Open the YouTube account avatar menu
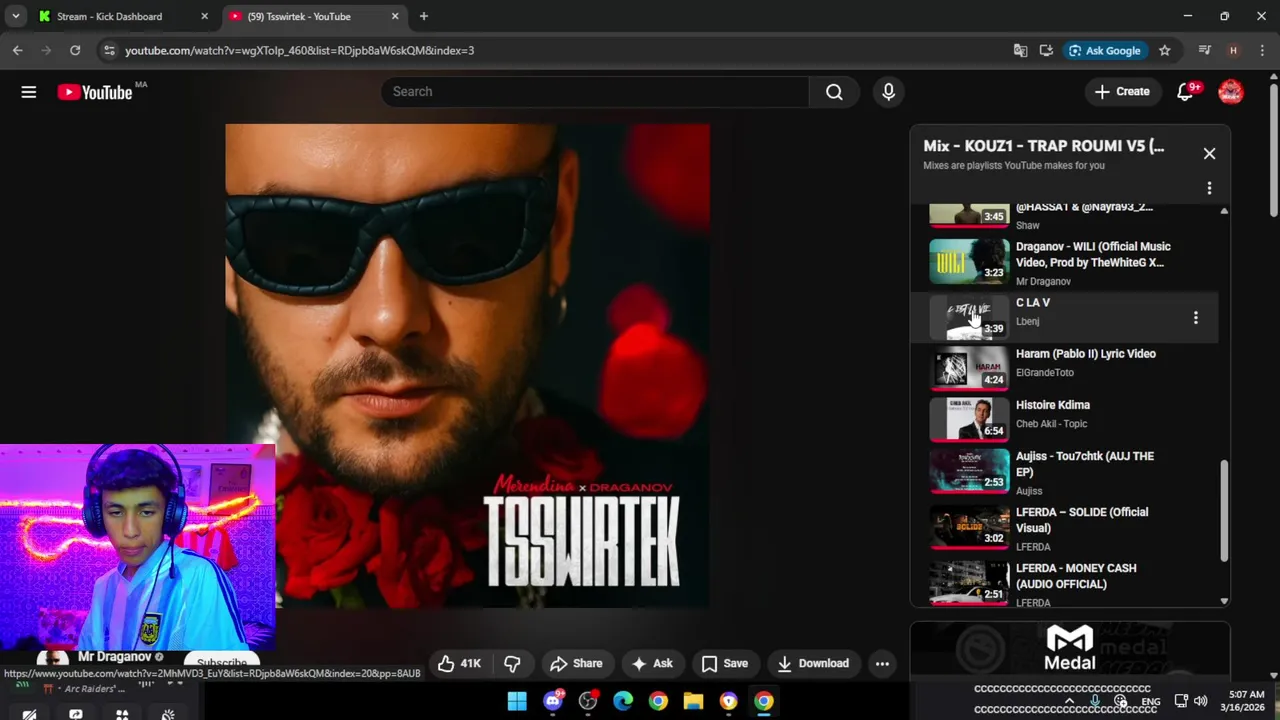Screen dimensions: 1280x720 [x=1231, y=92]
